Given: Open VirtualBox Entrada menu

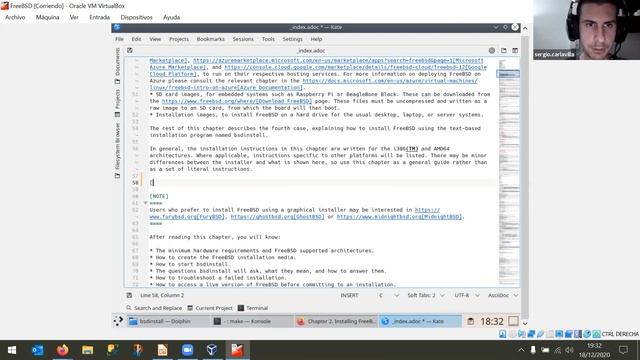Looking at the screenshot, I should coord(100,17).
